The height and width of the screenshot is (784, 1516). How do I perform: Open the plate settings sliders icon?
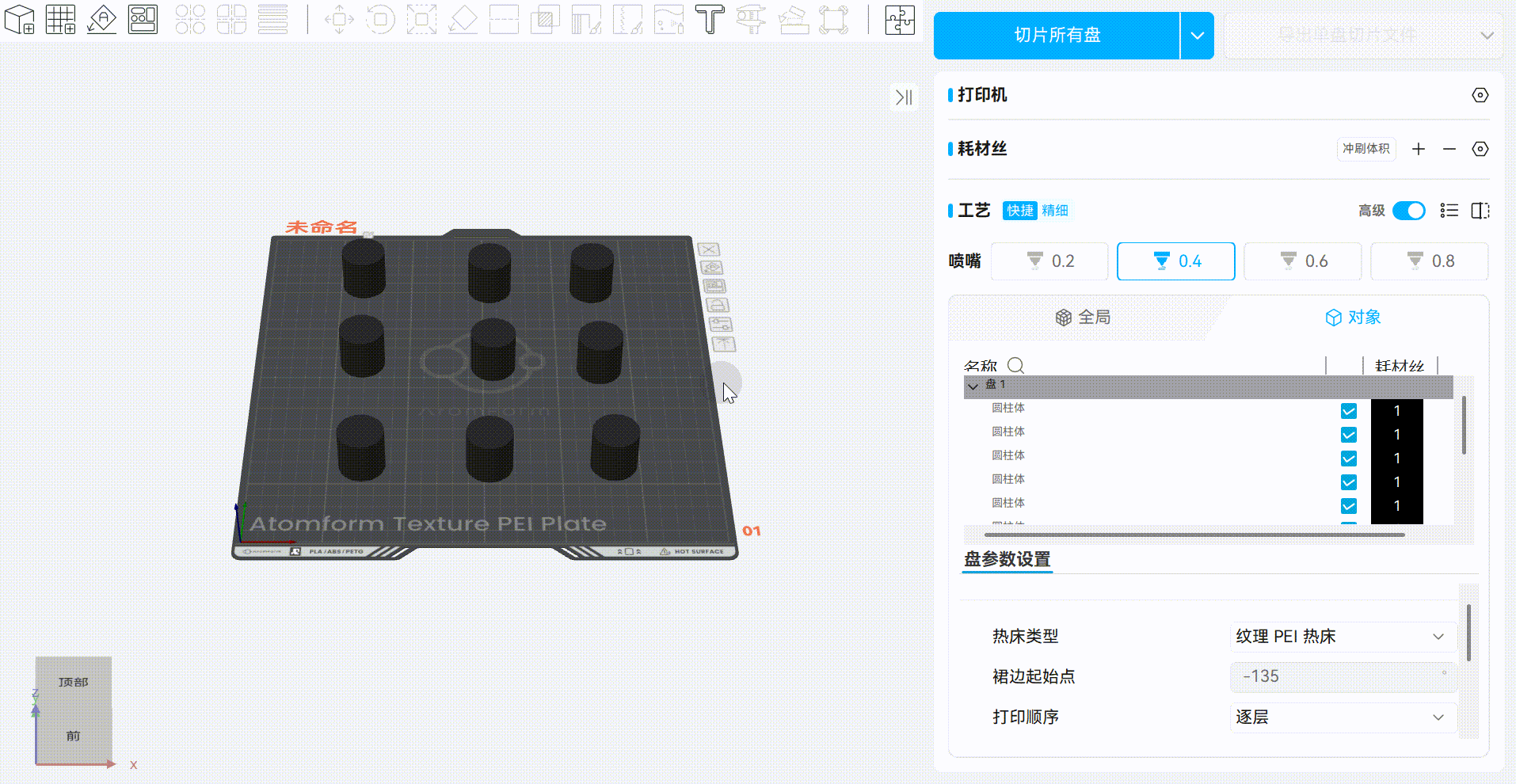click(721, 324)
